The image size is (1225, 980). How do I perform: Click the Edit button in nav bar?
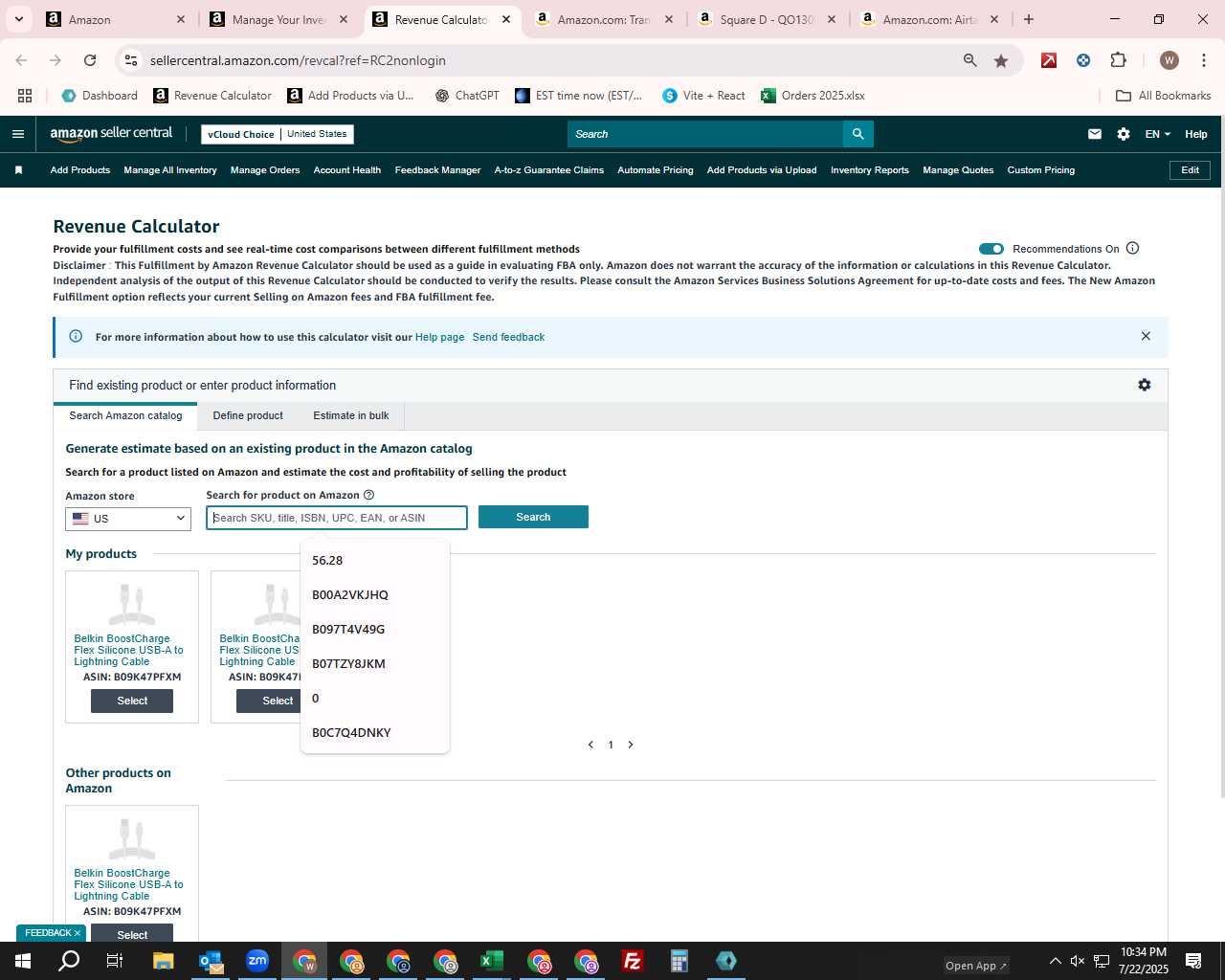tap(1190, 170)
